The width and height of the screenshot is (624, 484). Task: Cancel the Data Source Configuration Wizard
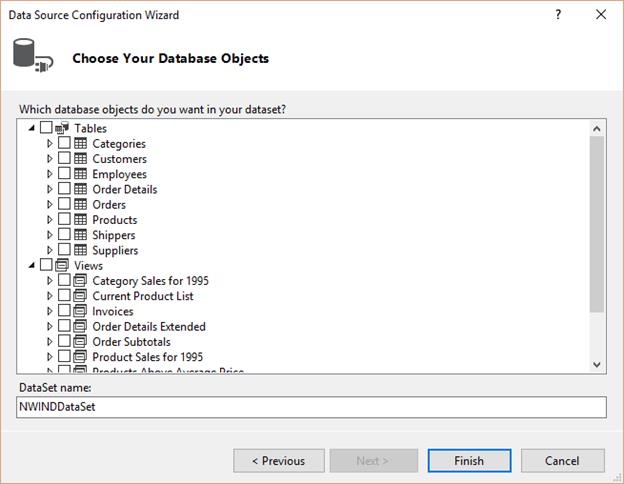tap(562, 461)
